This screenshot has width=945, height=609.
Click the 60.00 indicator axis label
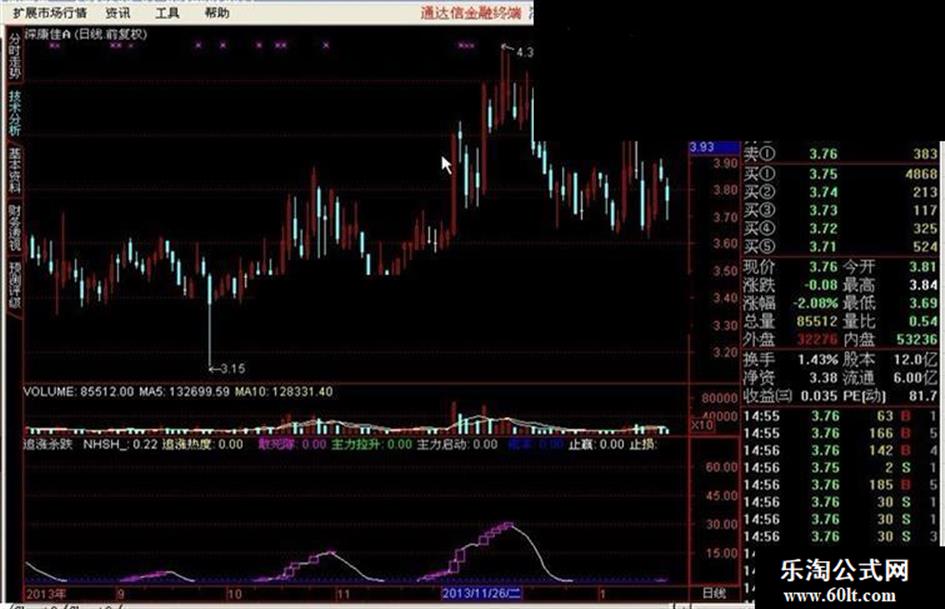(x=721, y=467)
